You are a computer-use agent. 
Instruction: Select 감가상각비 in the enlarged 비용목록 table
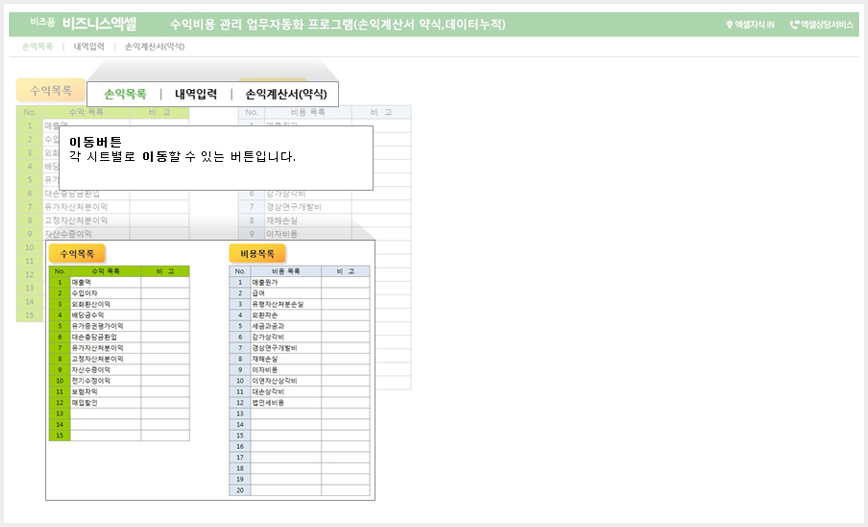pos(286,337)
